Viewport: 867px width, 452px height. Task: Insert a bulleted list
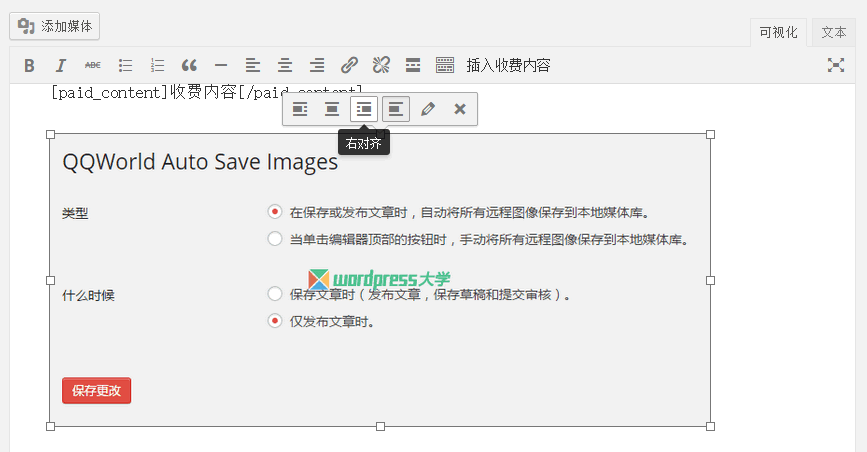tap(125, 65)
